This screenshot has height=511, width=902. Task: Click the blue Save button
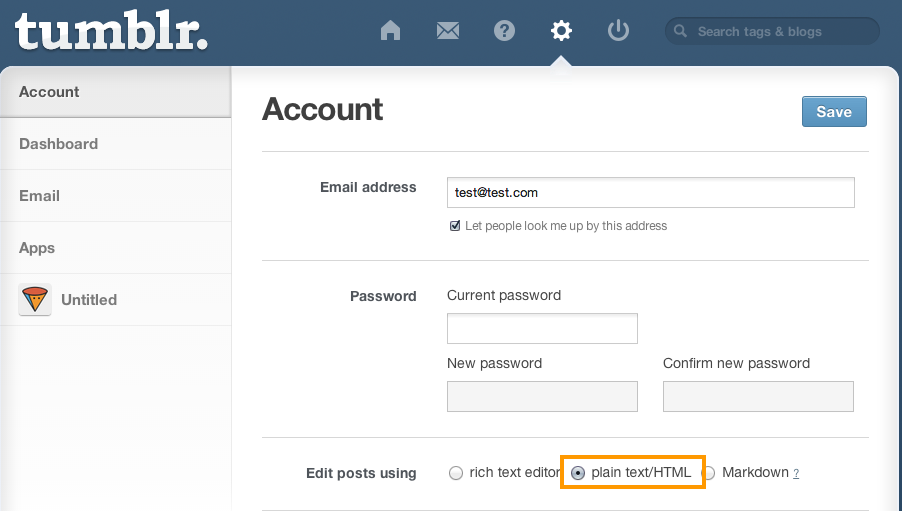coord(834,112)
